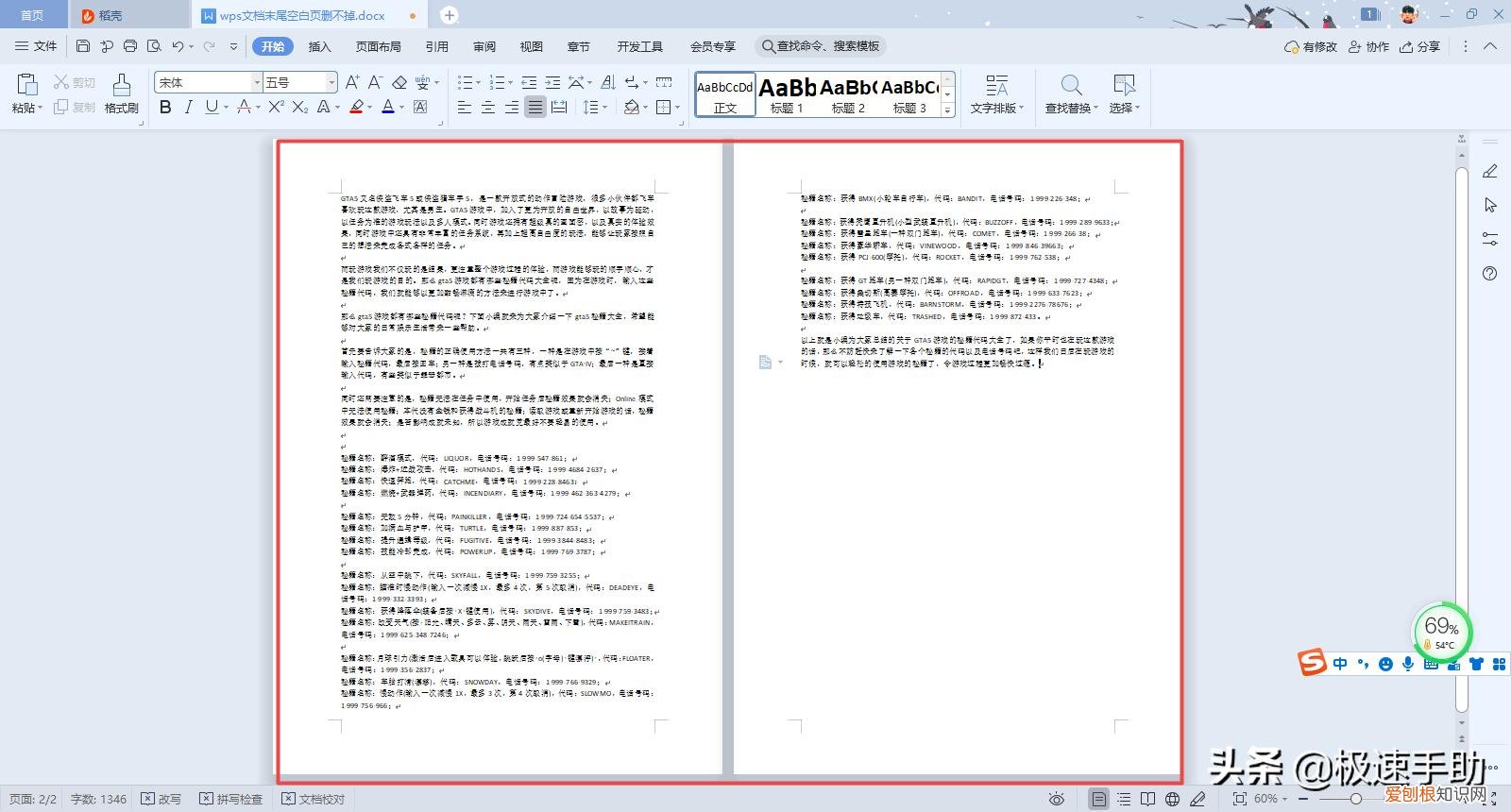Screen dimensions: 1511x812
Task: Switch to the 视图 tab
Action: coord(532,46)
